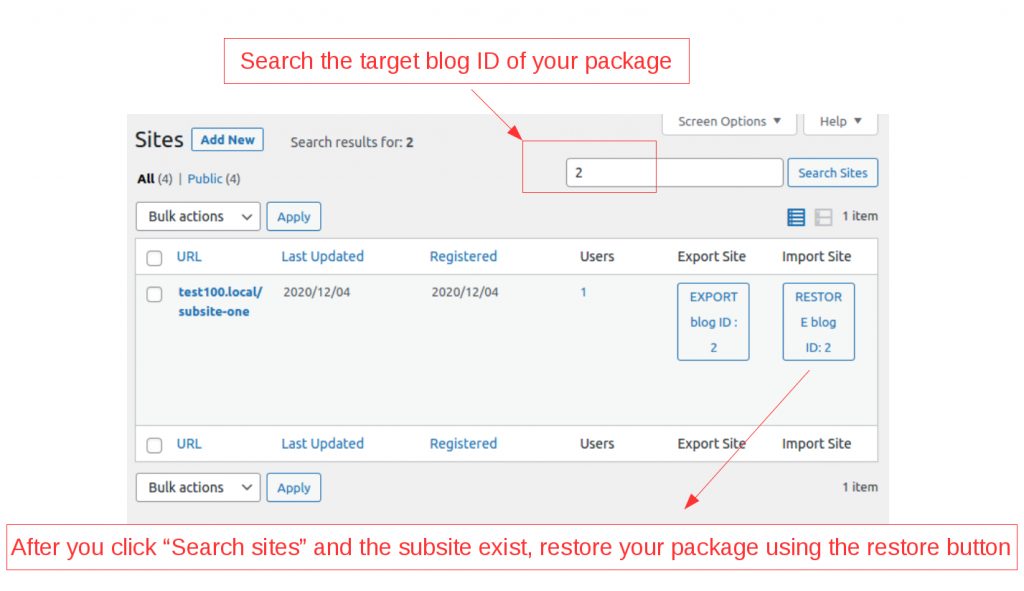Screen dimensions: 1024x591
Task: Filter by Public (4) sites
Action: 214,179
